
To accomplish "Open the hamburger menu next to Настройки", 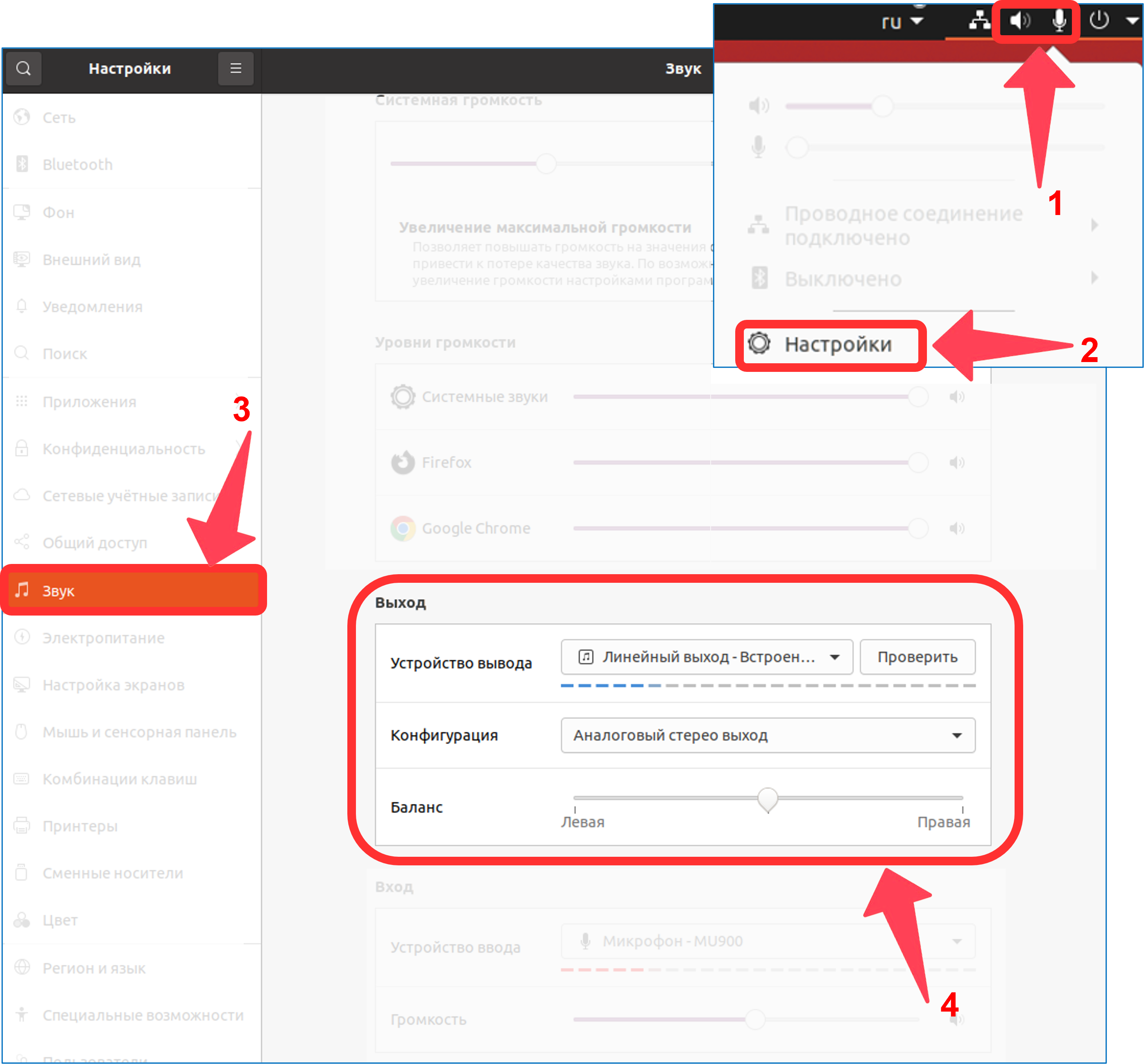I will click(x=236, y=68).
